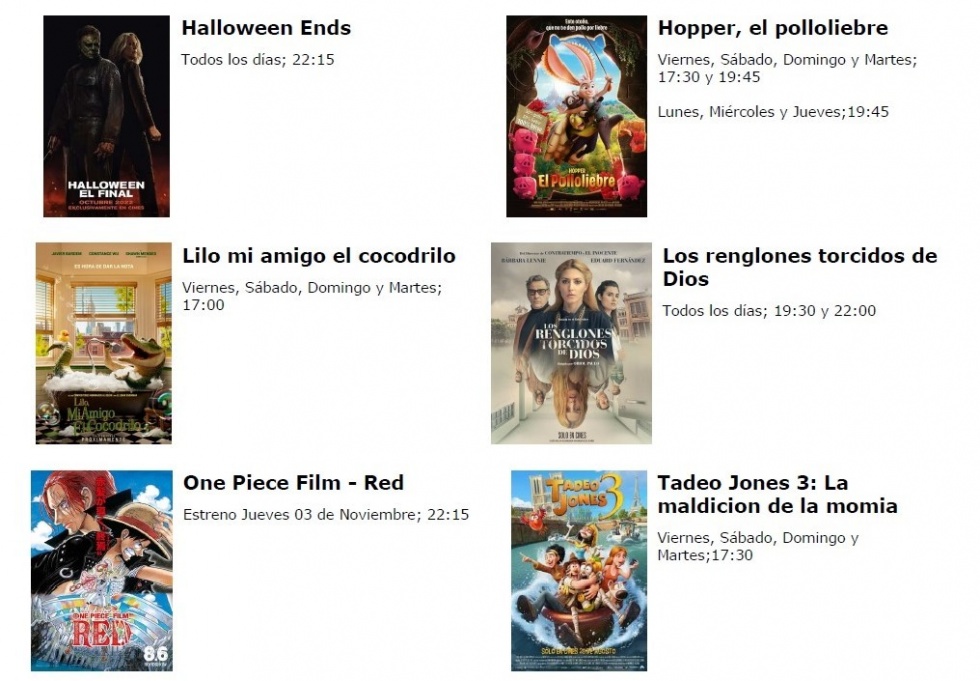Click the Tadeo Jones 3 title heading
This screenshot has height=681, width=980.
point(778,494)
